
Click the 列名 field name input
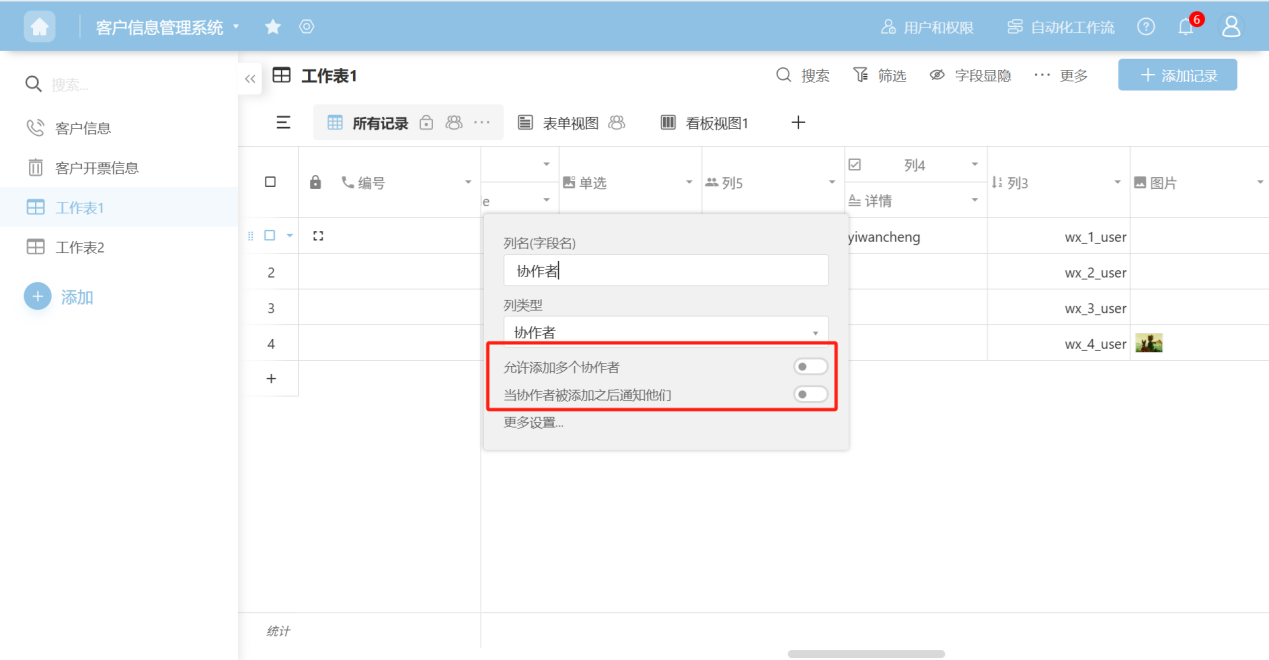point(666,270)
